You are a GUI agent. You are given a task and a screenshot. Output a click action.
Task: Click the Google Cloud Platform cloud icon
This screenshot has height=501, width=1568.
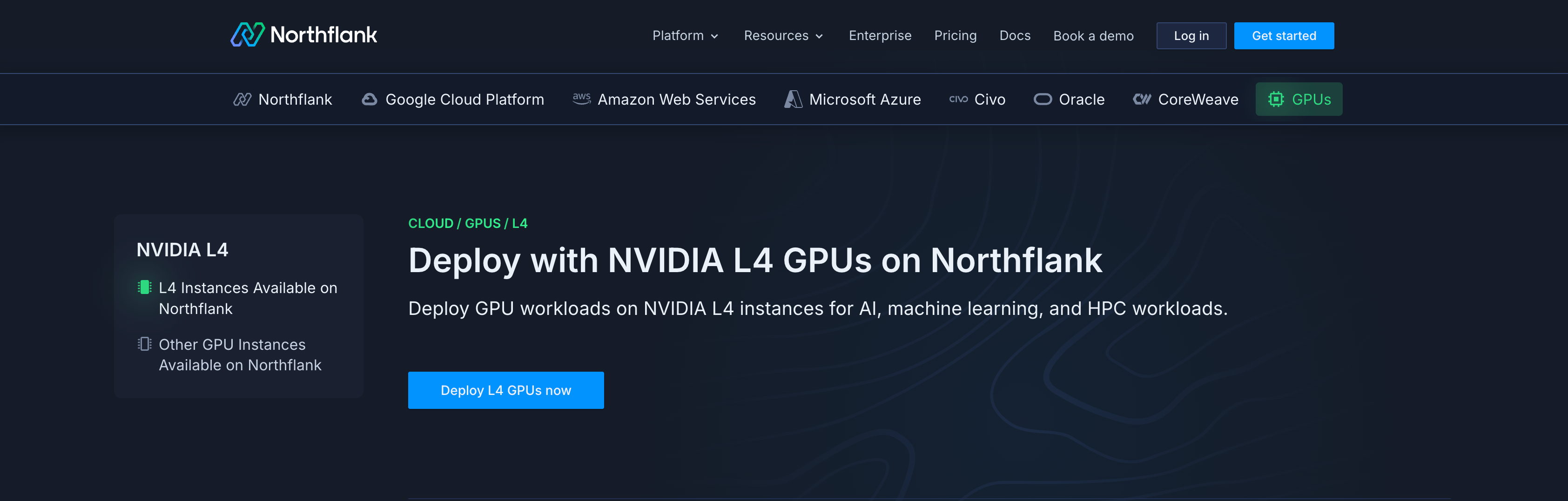[370, 99]
